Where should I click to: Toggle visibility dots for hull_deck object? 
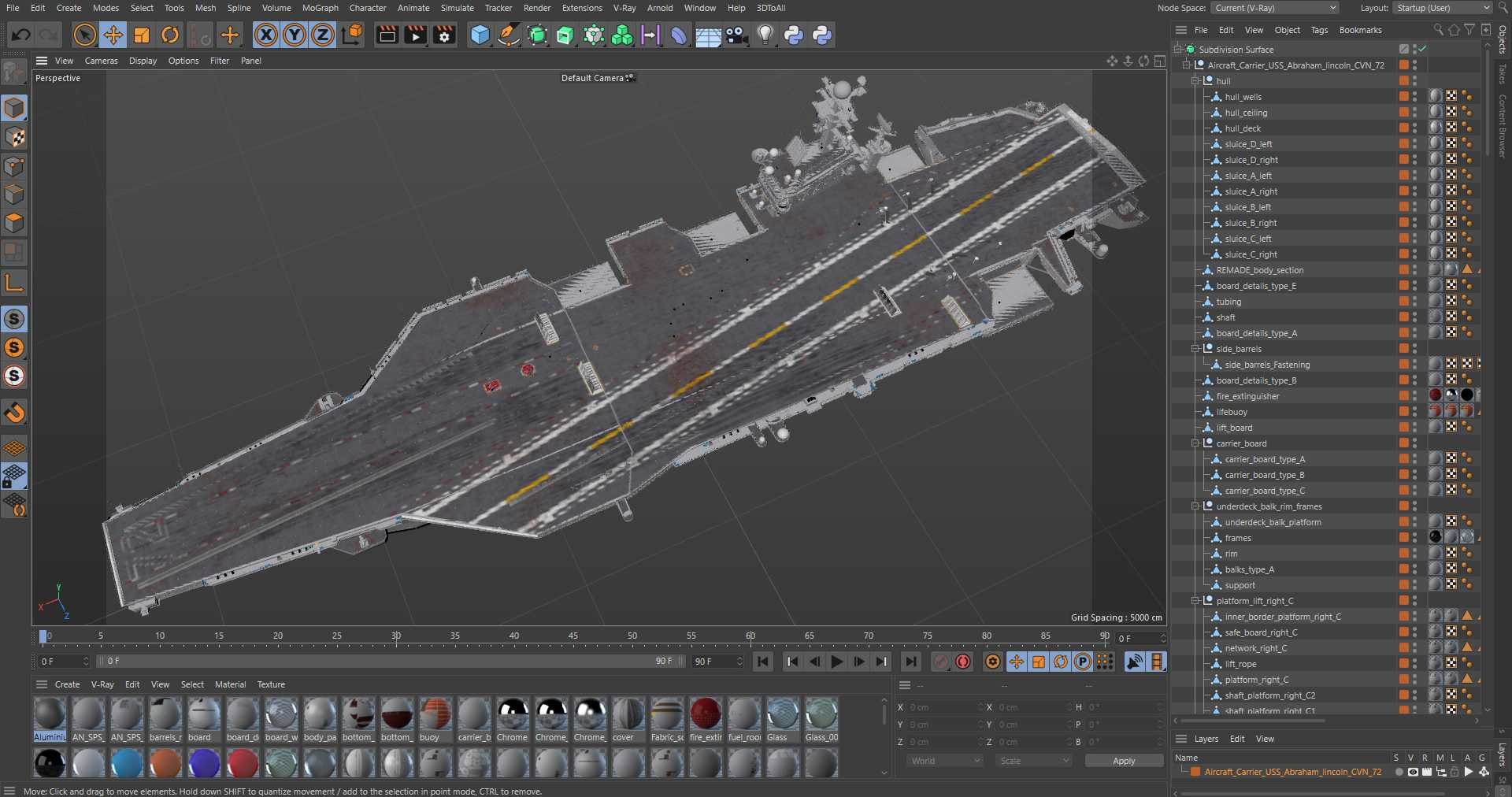[x=1414, y=128]
